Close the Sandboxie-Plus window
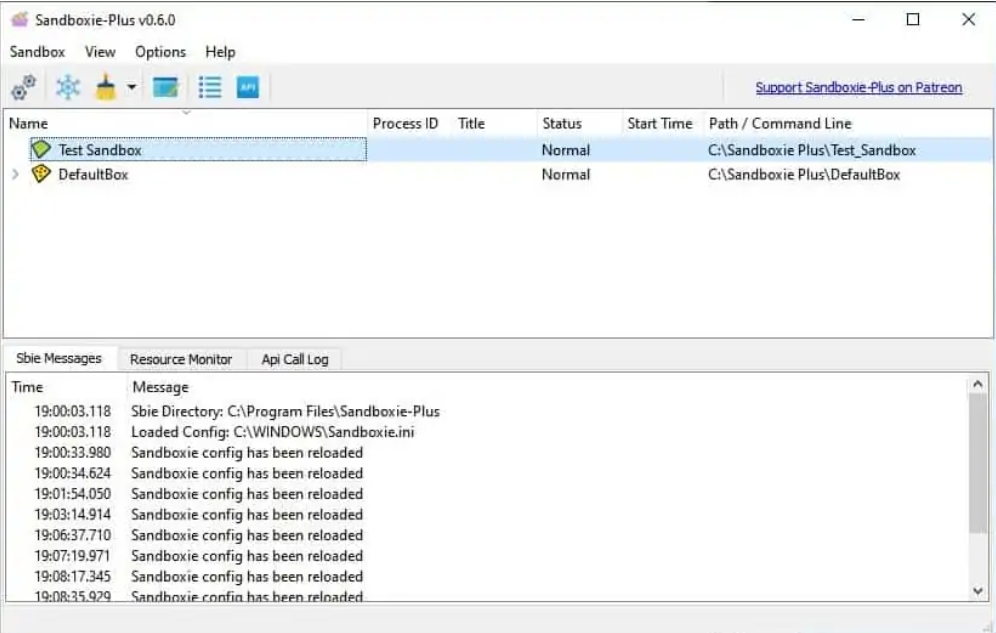 (968, 20)
